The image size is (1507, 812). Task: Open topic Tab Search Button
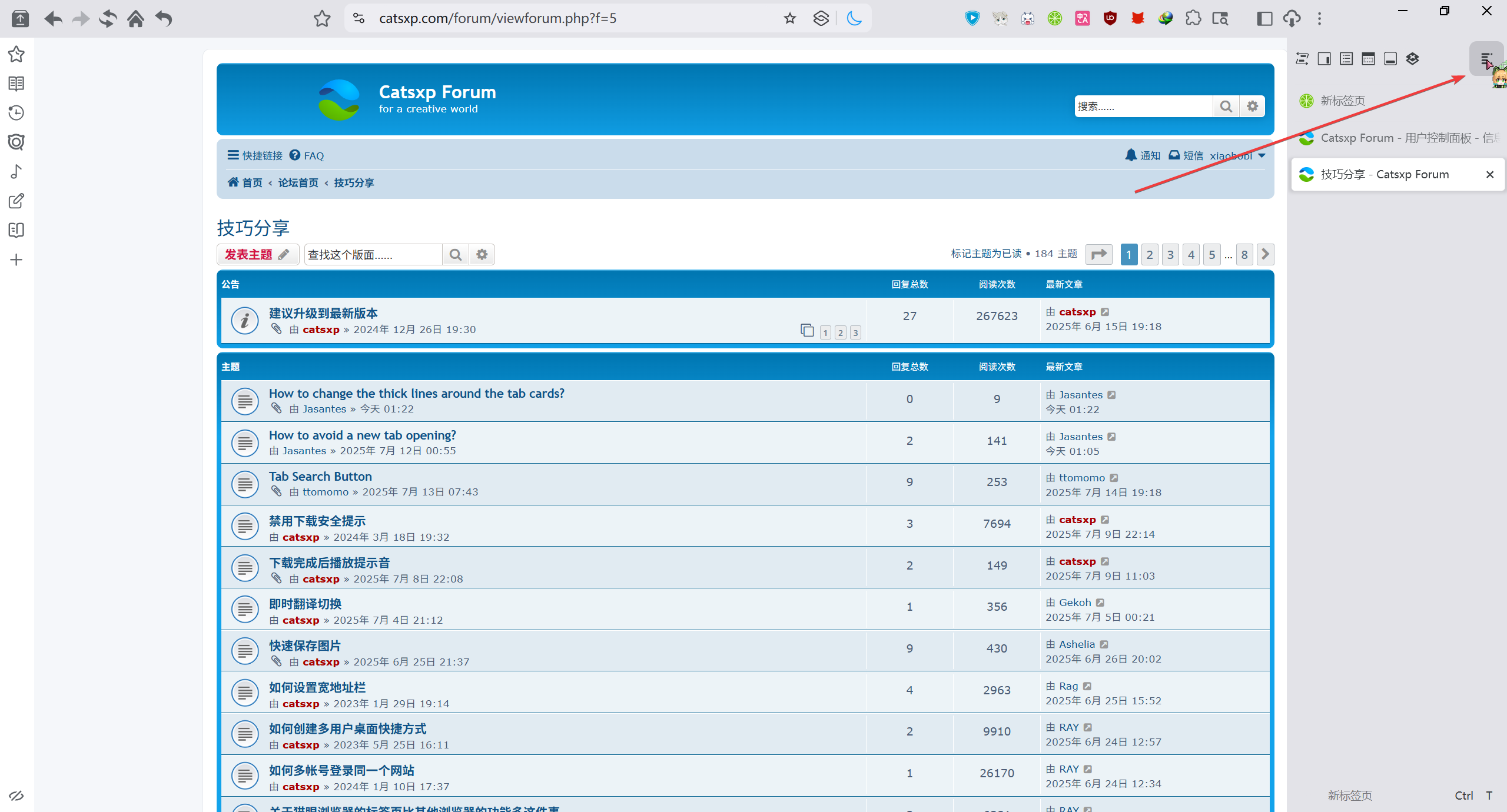click(320, 476)
